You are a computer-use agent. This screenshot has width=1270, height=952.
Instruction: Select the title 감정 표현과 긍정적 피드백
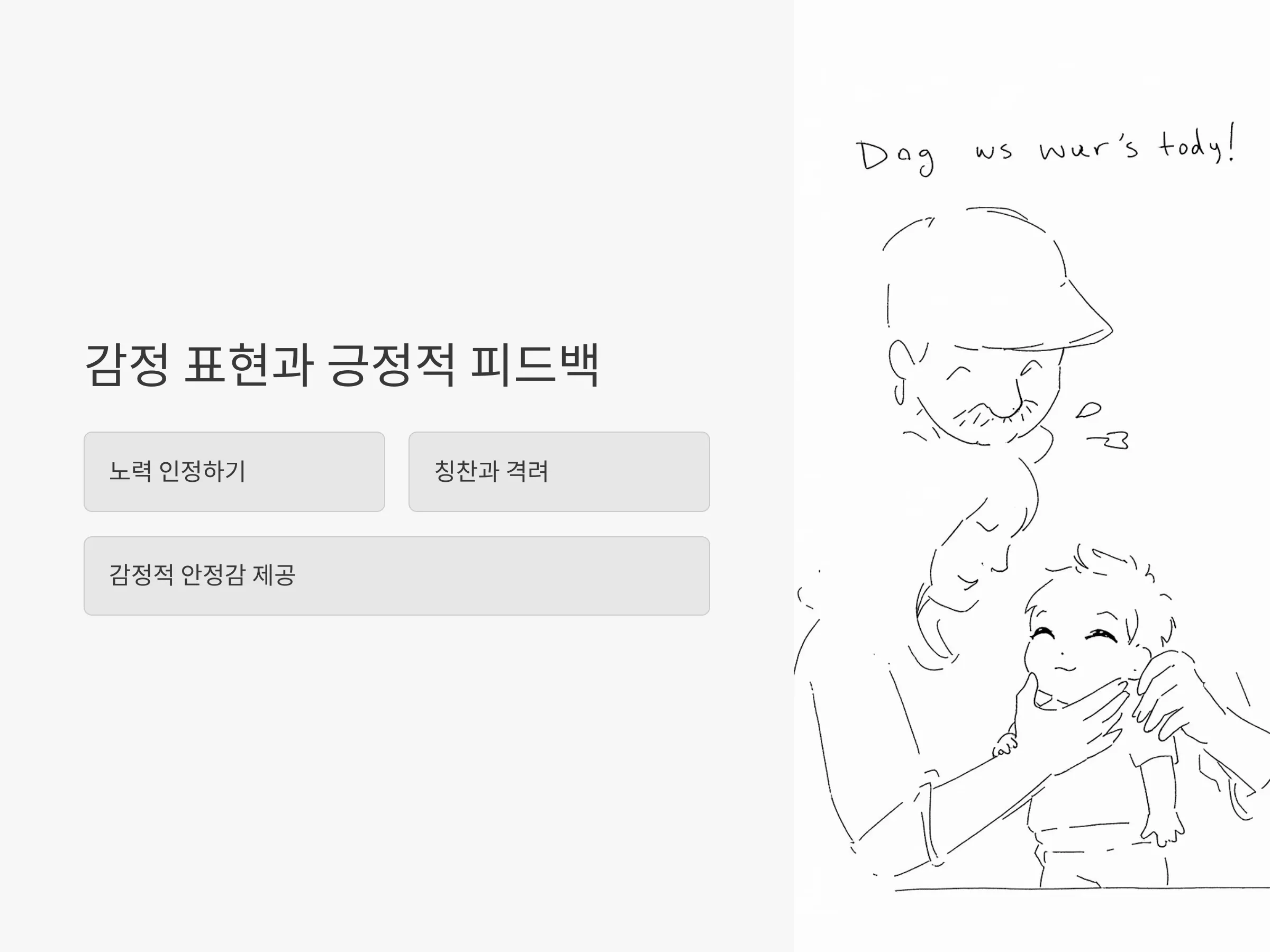(x=342, y=364)
